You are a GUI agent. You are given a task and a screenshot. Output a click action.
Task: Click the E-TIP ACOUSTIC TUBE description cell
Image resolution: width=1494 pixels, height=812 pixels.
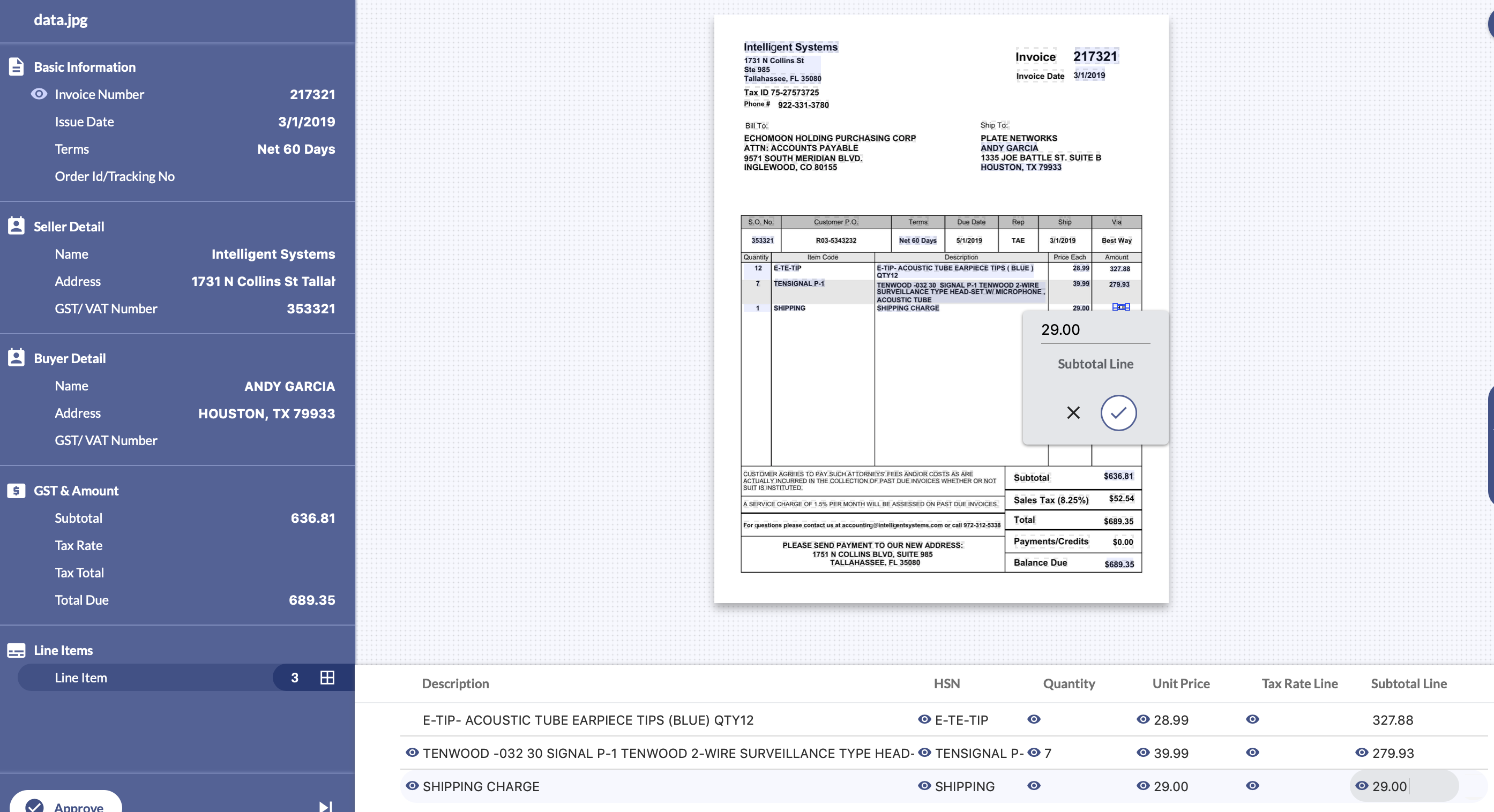point(587,720)
